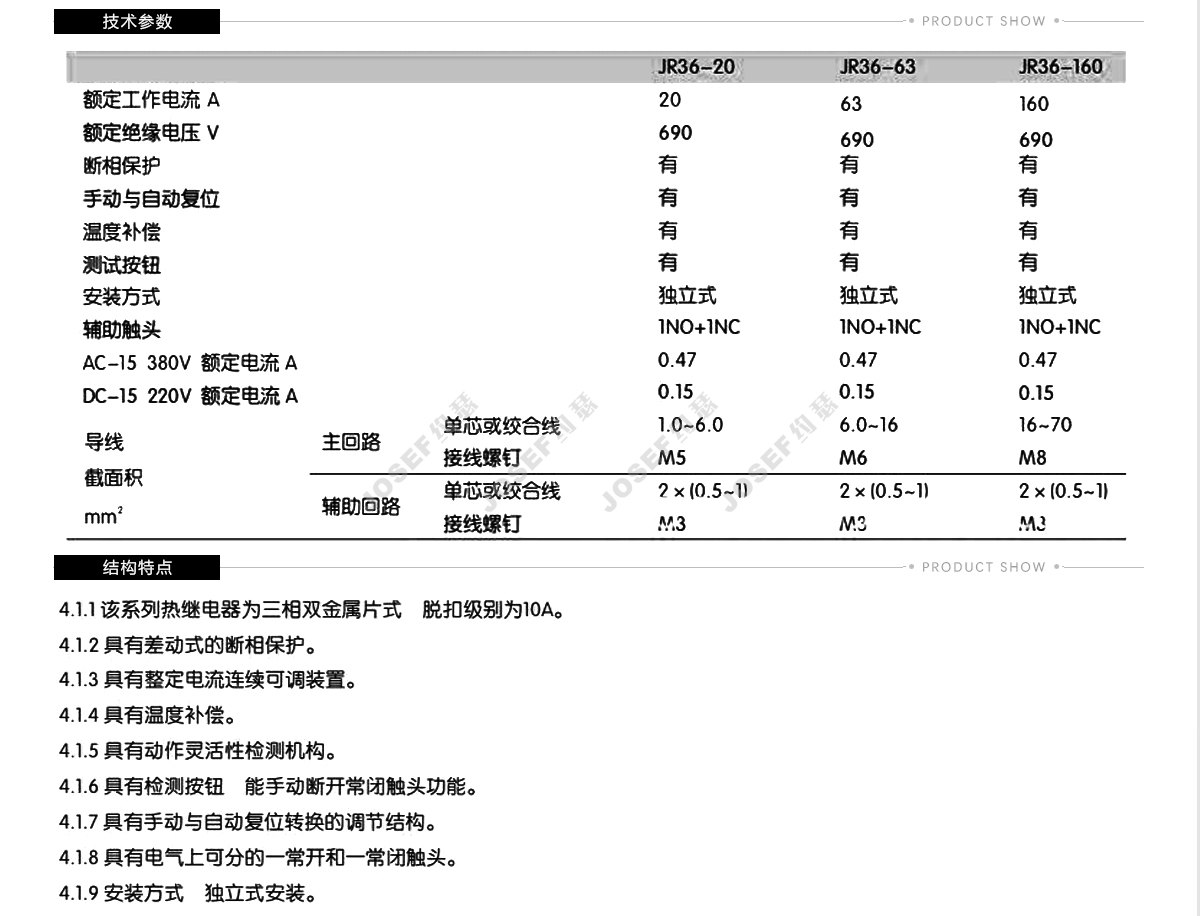Click the 1.0~6.0 wire size value
The height and width of the screenshot is (916, 1200).
(690, 425)
